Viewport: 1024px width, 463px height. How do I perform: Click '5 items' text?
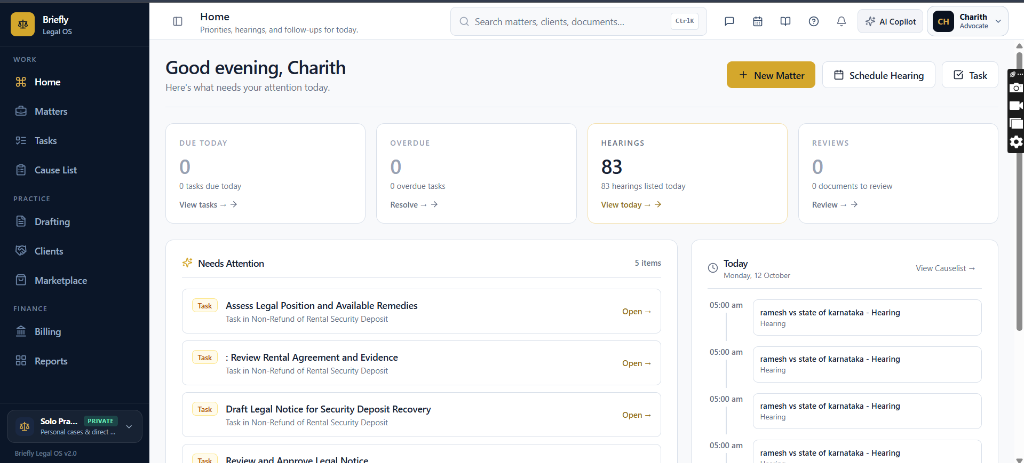coord(648,263)
